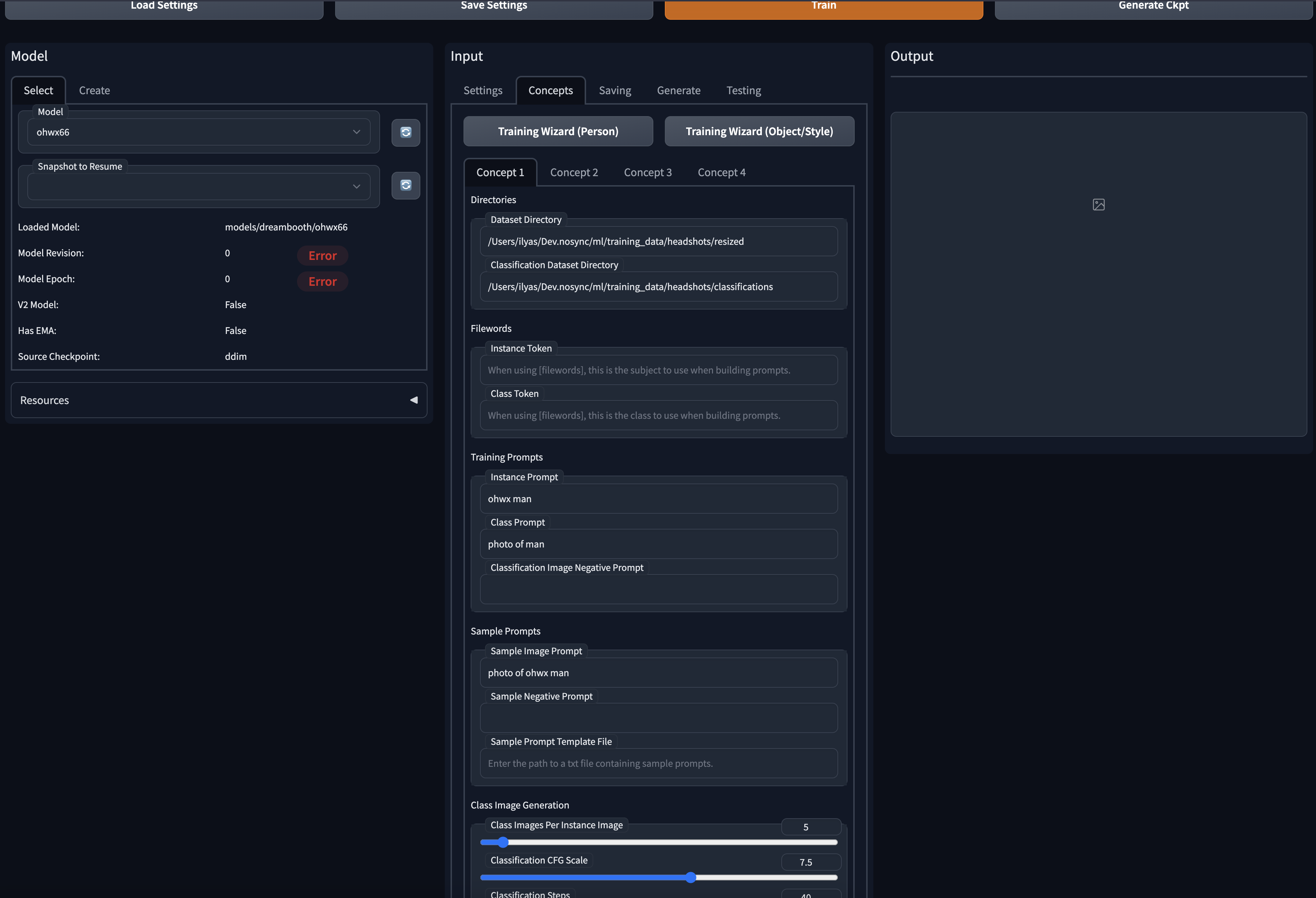The width and height of the screenshot is (1316, 898).
Task: Open the Saving tab
Action: click(x=615, y=91)
